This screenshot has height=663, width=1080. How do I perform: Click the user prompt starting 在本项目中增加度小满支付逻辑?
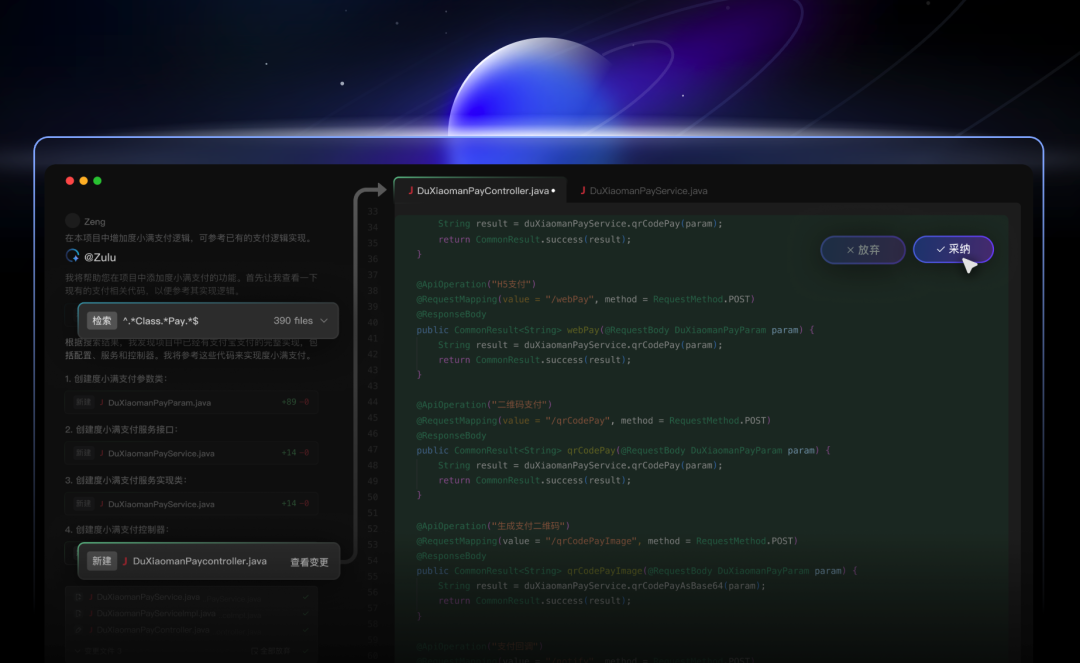pyautogui.click(x=189, y=238)
